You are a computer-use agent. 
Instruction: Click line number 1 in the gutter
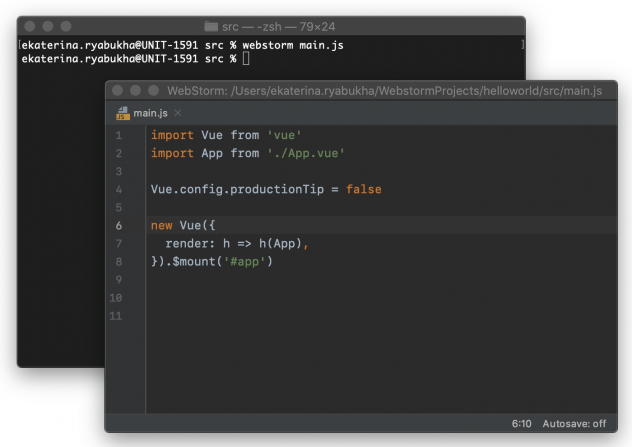(x=119, y=135)
